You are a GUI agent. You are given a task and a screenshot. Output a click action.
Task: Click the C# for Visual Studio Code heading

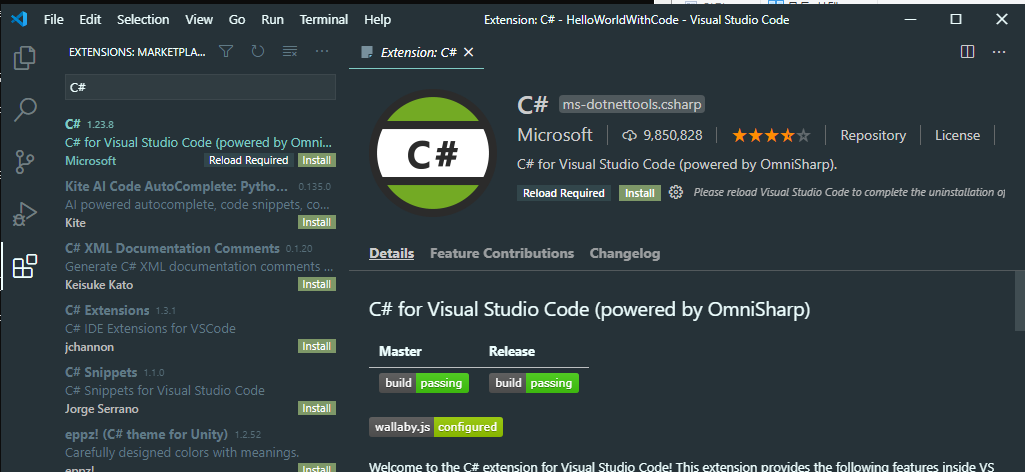[590, 309]
